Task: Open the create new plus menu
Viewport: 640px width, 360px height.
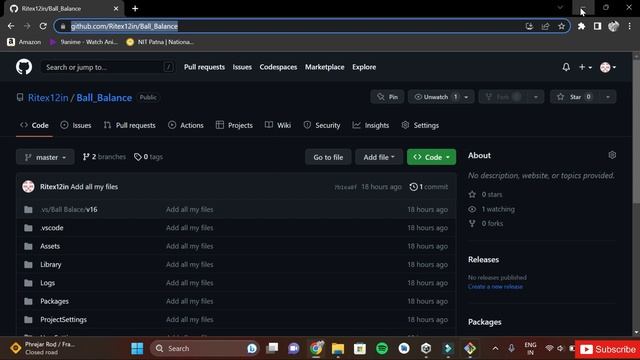Action: pos(585,67)
